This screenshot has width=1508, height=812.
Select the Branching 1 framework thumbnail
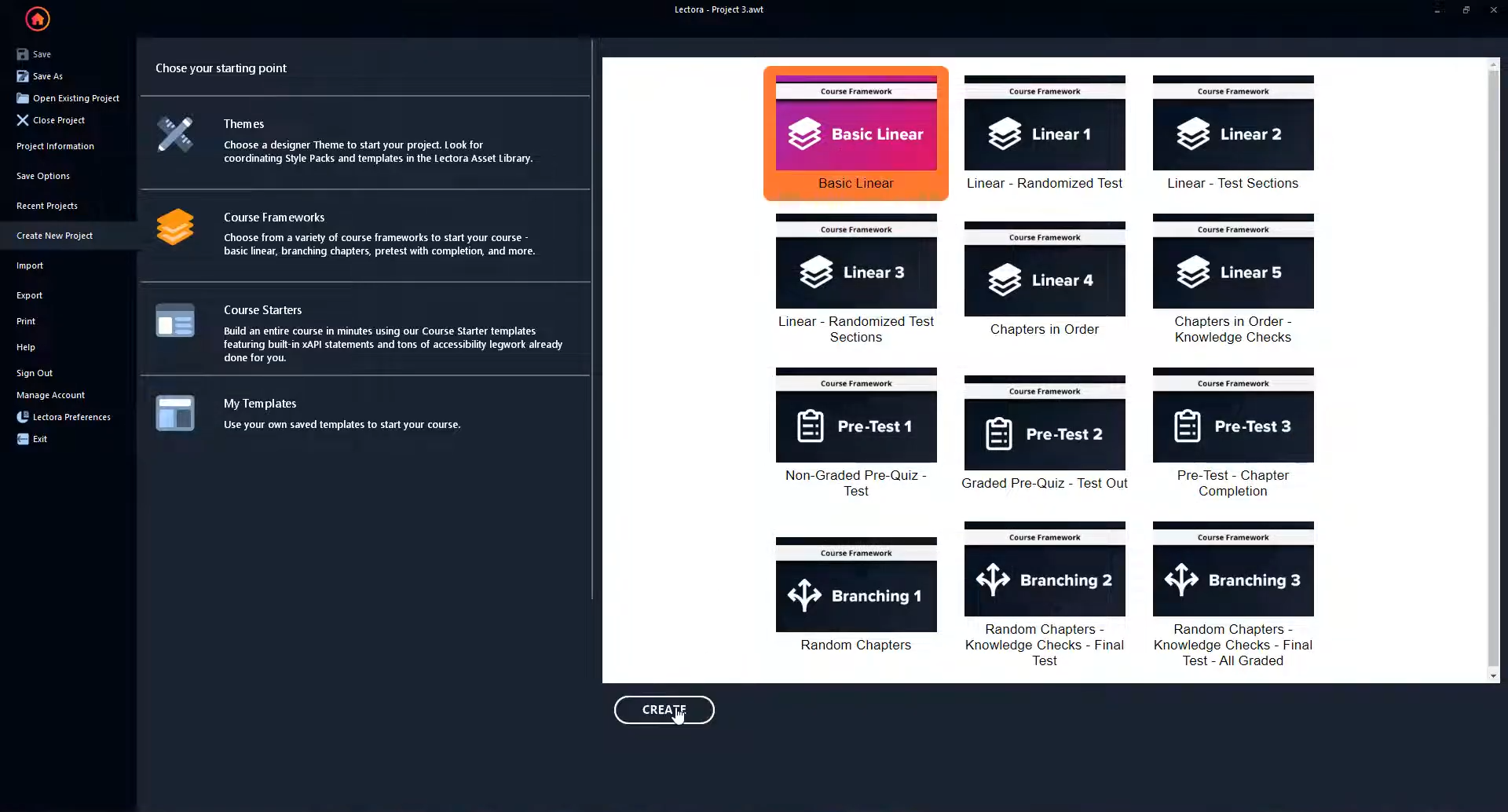pos(856,585)
